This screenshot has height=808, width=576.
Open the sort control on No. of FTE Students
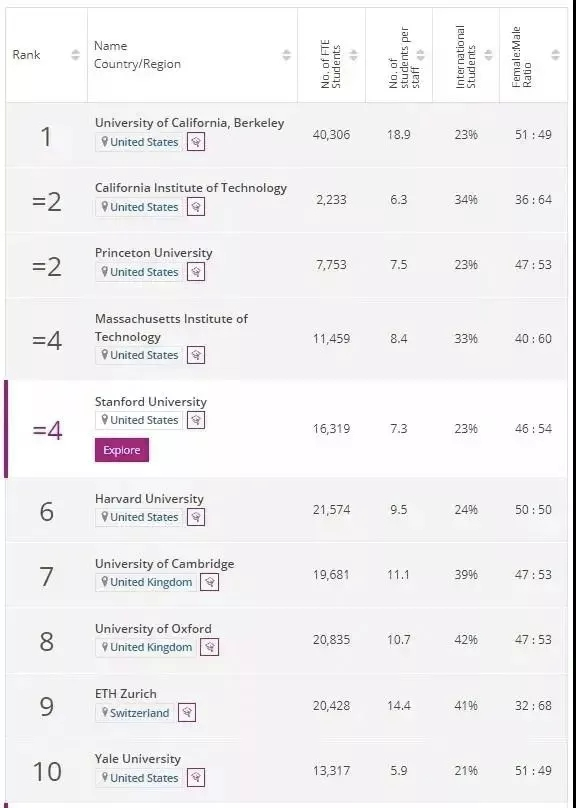(352, 55)
